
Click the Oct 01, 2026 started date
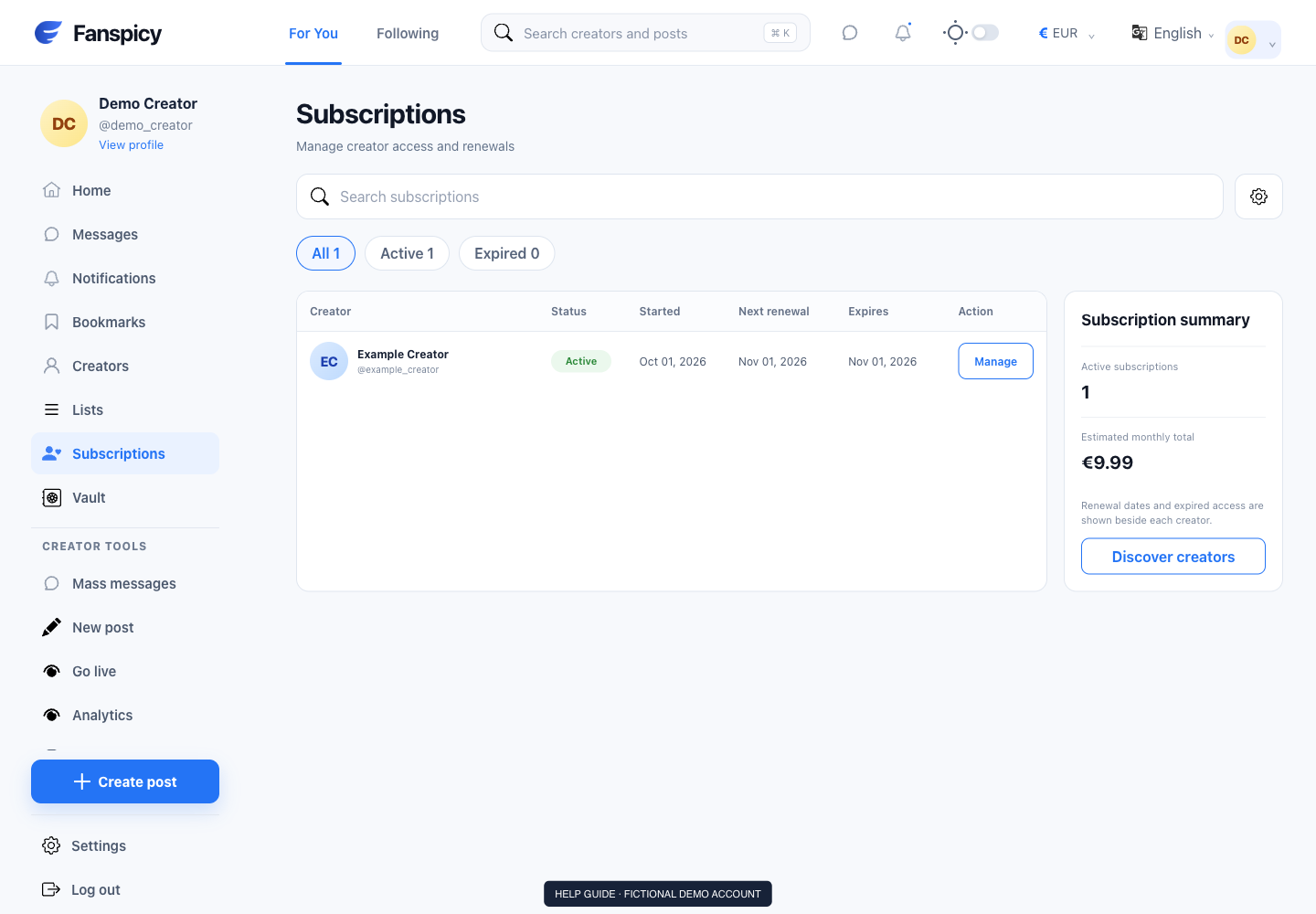click(x=673, y=361)
